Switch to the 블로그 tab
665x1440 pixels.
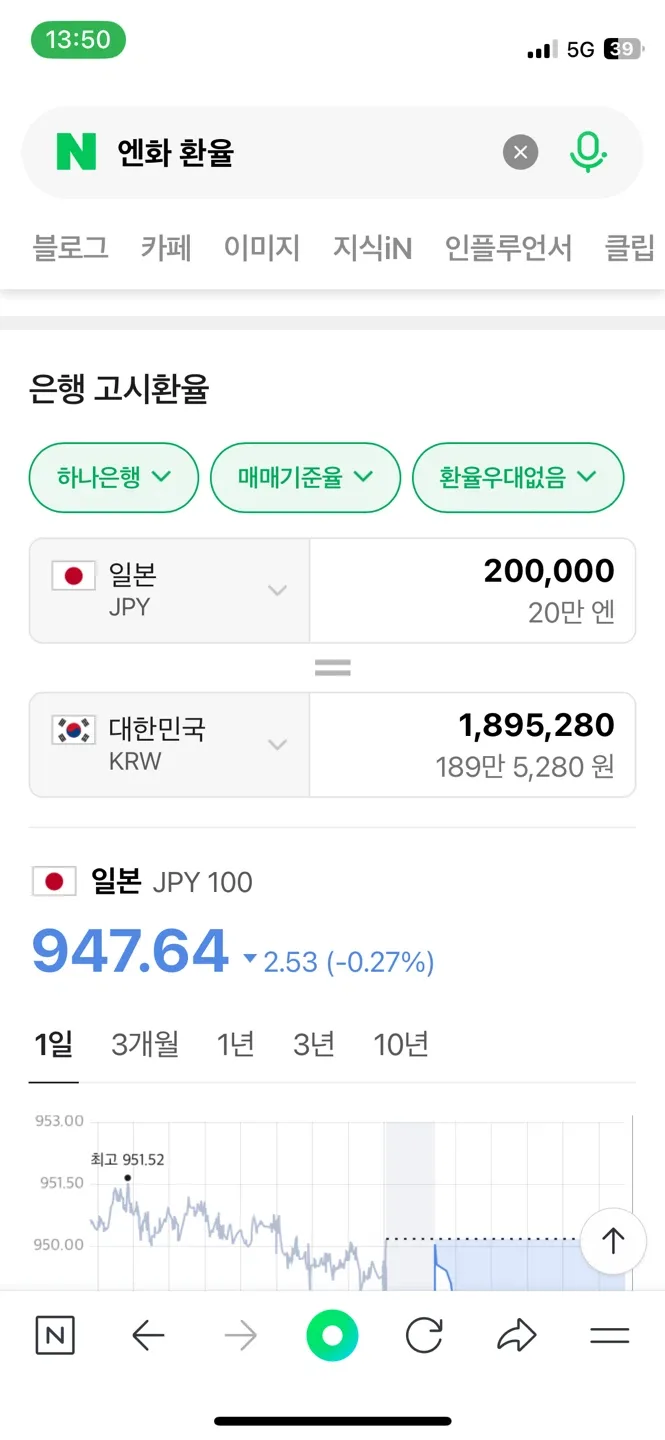70,247
